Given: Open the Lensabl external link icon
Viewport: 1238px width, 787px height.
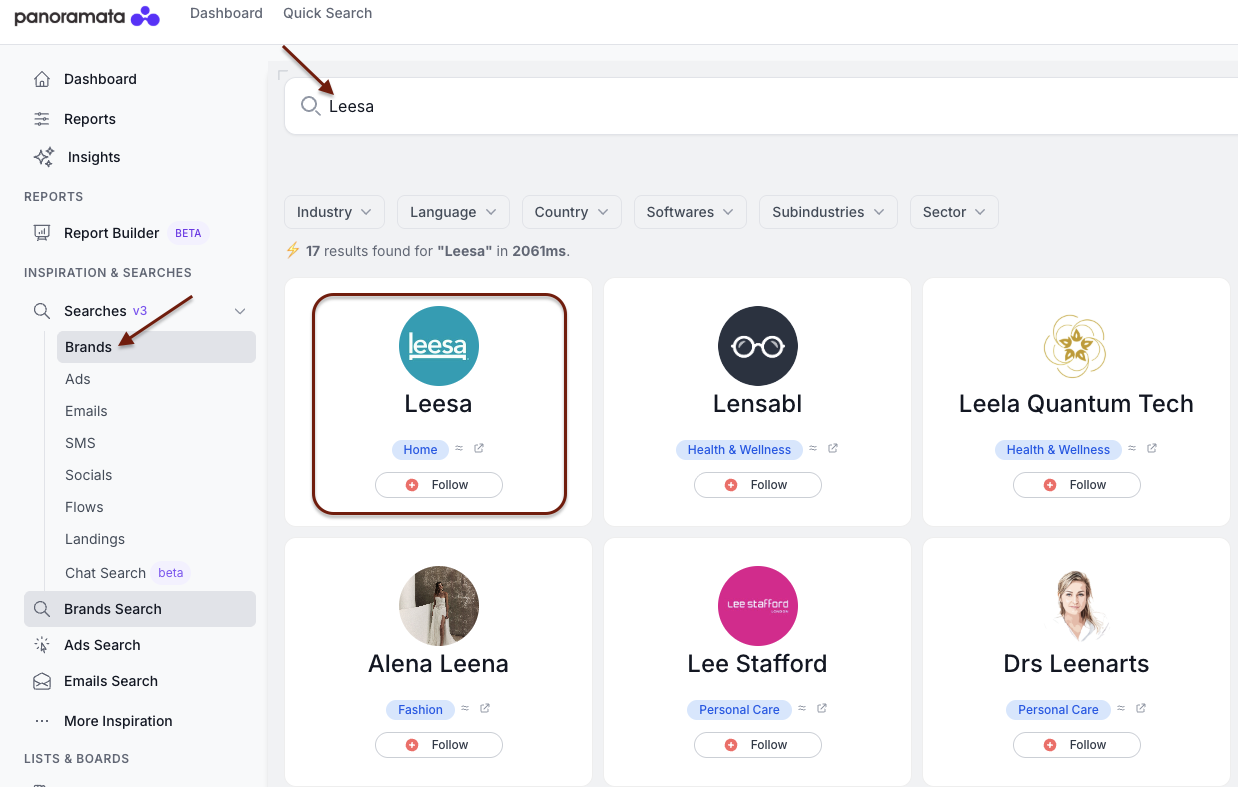Looking at the screenshot, I should 833,448.
